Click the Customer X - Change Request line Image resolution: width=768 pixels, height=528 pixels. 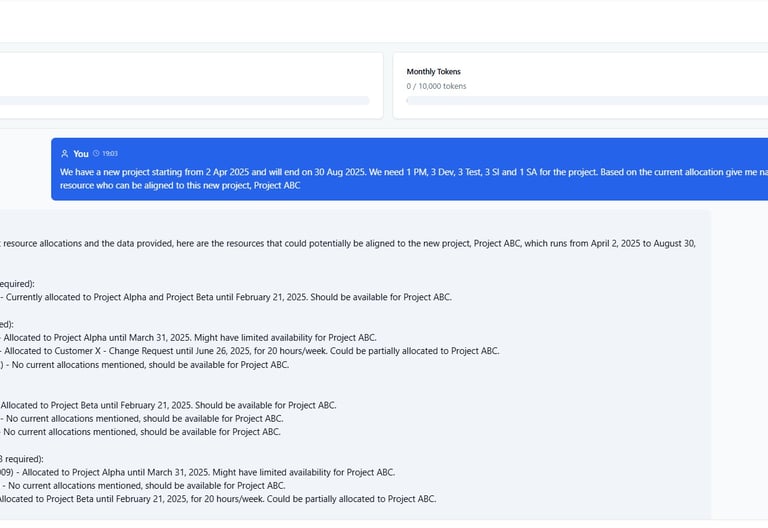coord(250,351)
